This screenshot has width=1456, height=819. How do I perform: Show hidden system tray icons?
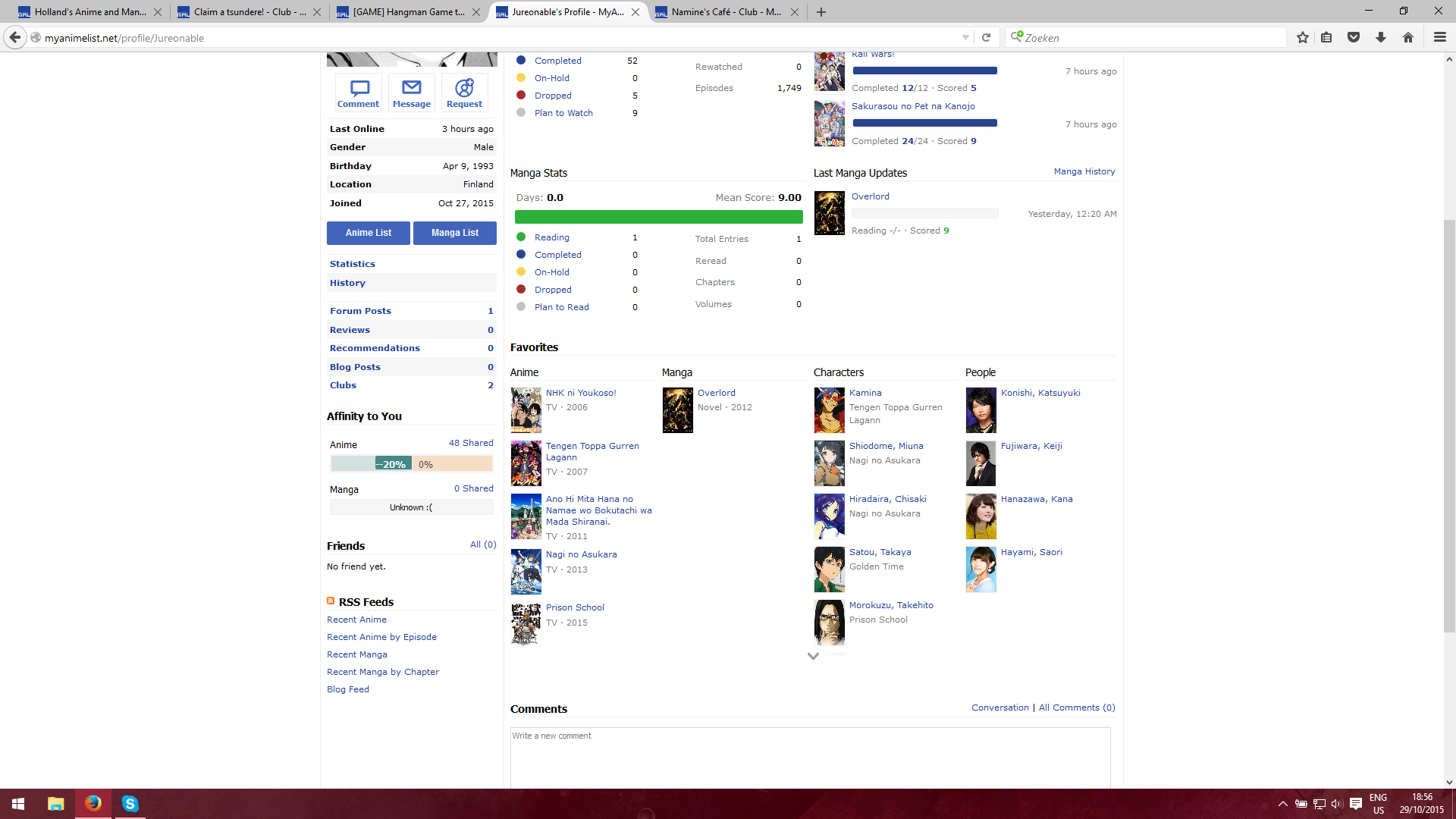coord(1282,804)
